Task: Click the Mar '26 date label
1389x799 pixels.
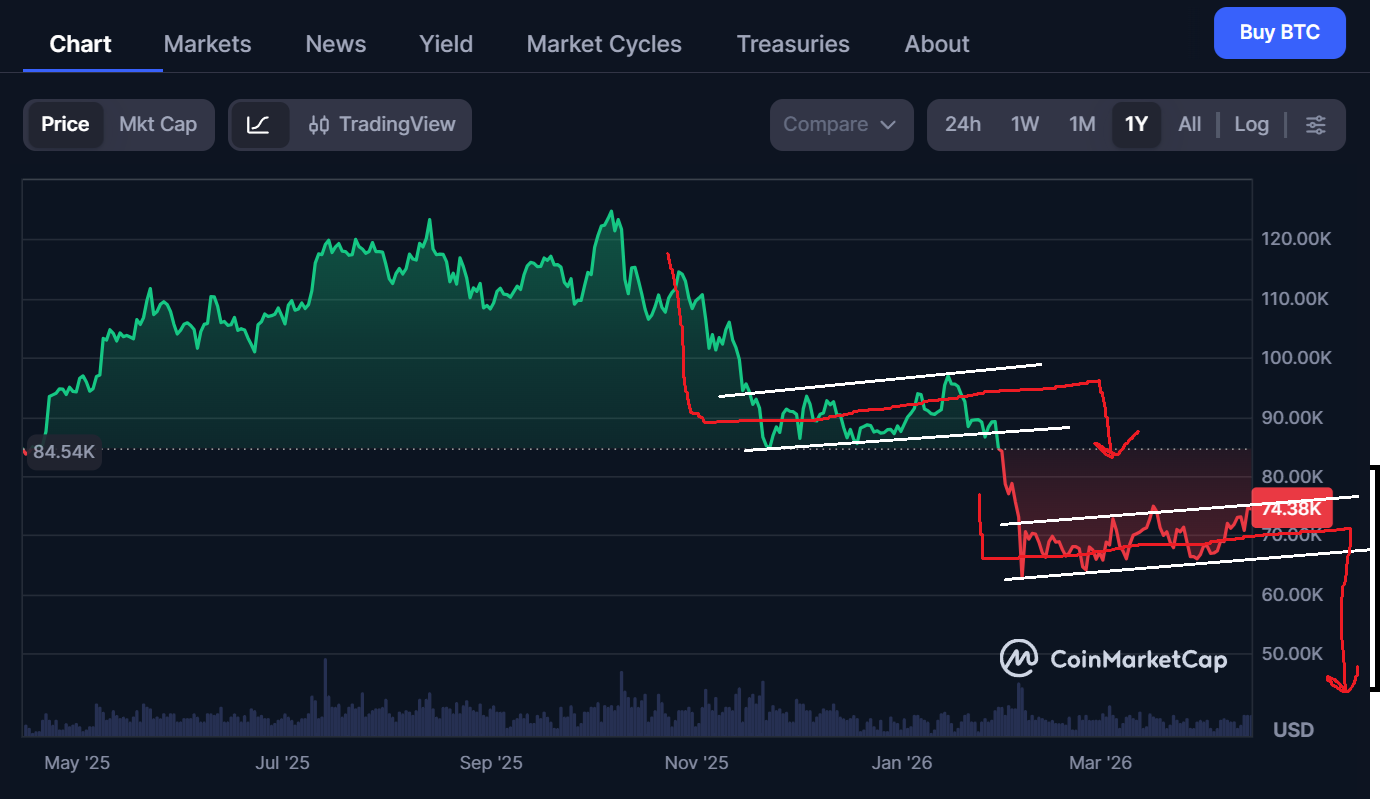Action: click(1100, 763)
